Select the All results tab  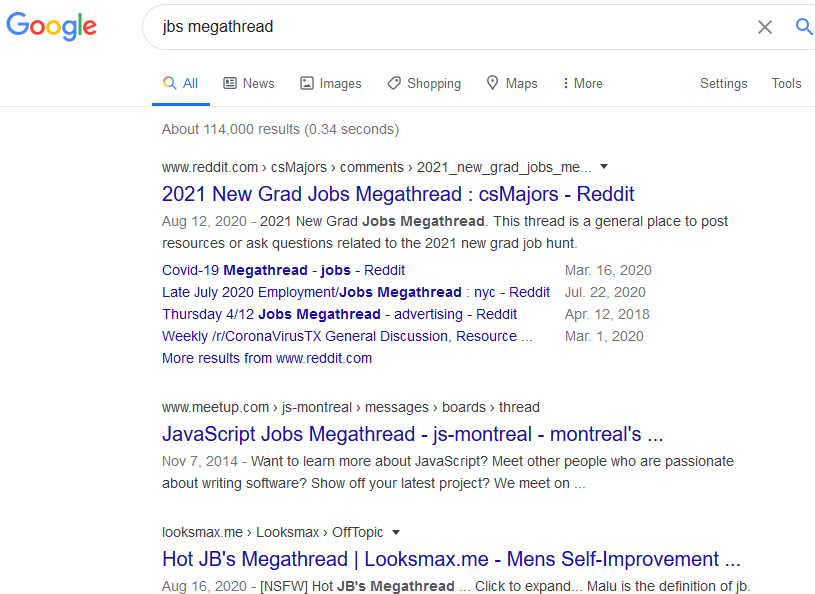(x=181, y=84)
